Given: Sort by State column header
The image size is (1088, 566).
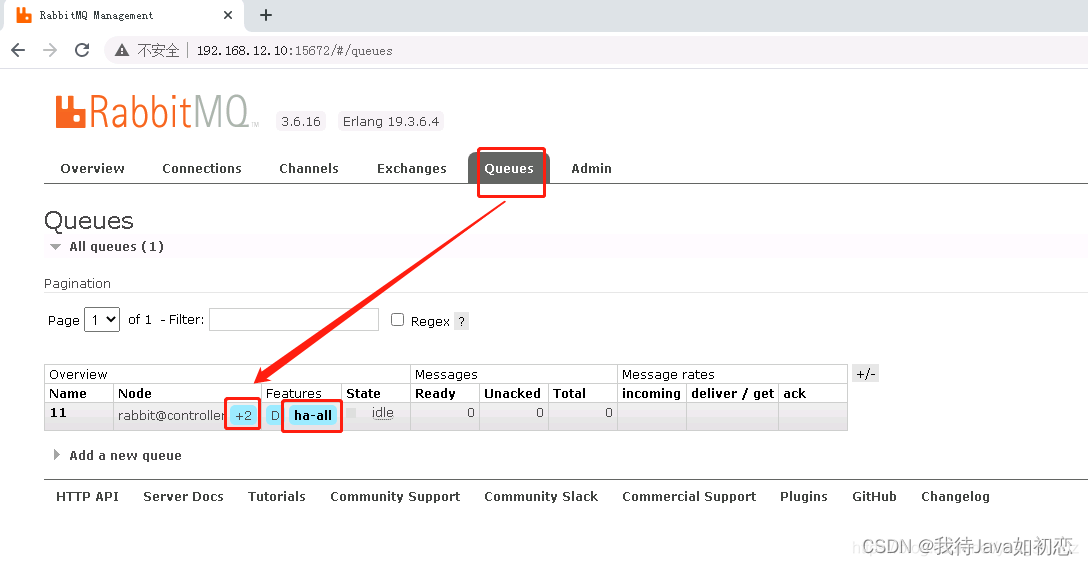Looking at the screenshot, I should pos(363,393).
